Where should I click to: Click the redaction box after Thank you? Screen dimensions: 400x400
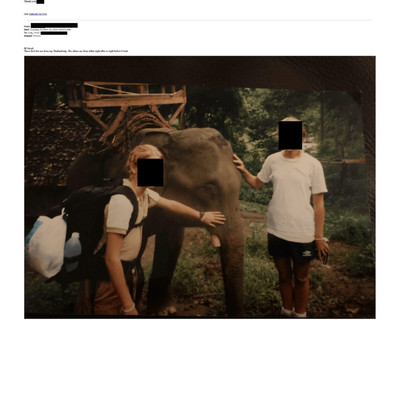click(x=40, y=2)
